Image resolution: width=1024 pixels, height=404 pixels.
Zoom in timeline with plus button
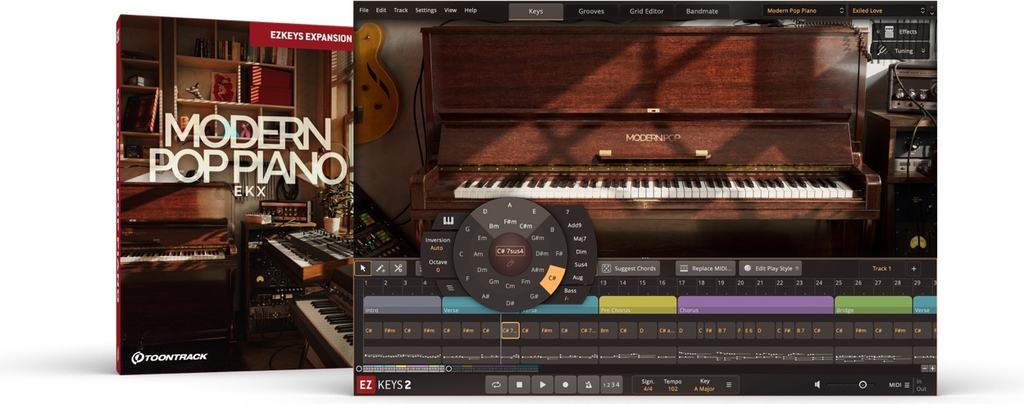[x=932, y=369]
